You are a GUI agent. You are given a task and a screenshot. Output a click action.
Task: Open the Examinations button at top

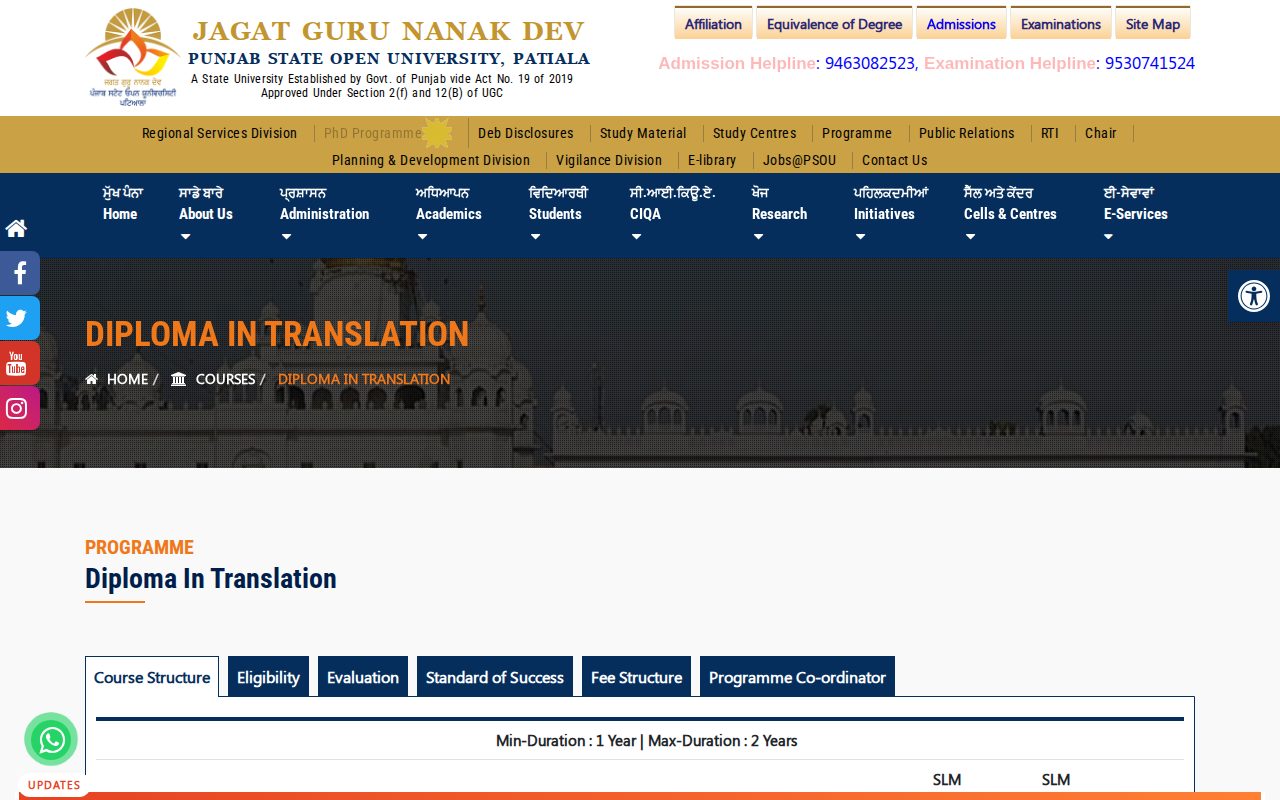[x=1061, y=24]
